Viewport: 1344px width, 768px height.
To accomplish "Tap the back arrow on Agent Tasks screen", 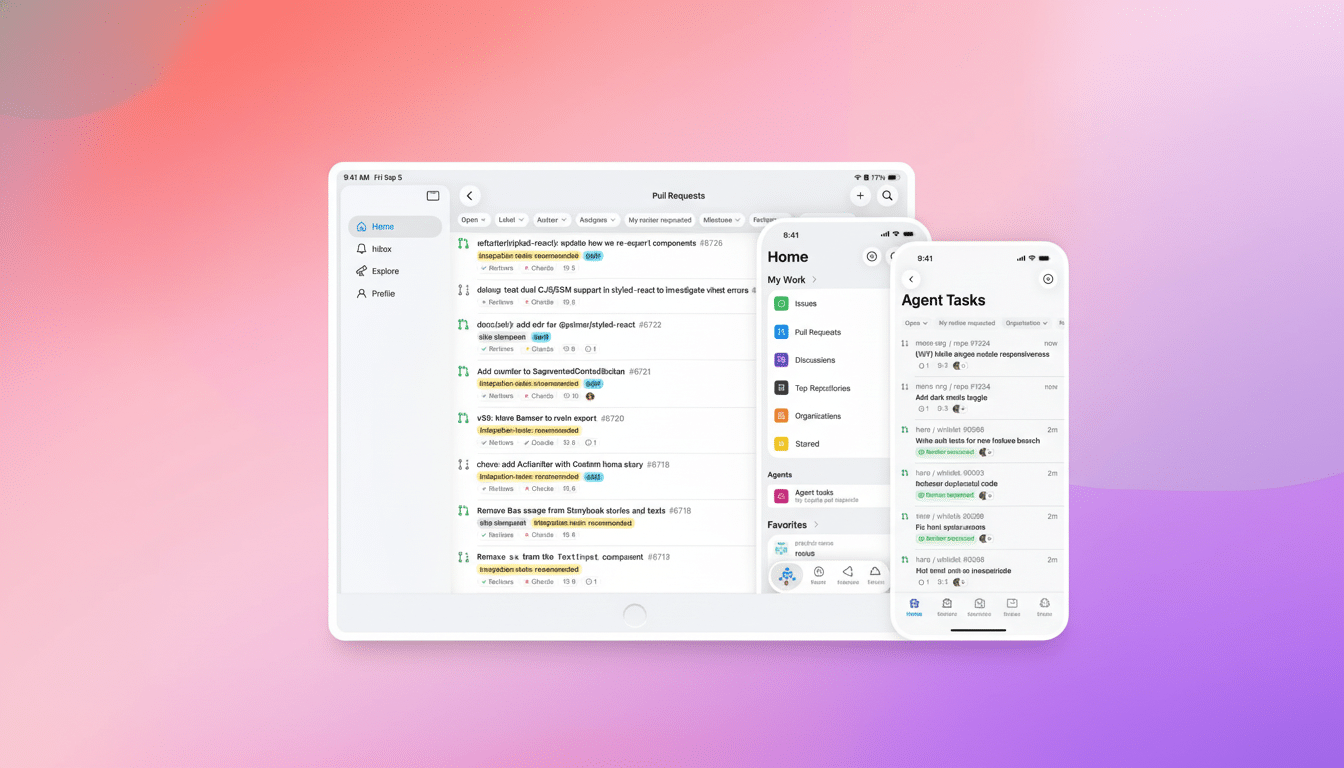I will (x=911, y=279).
